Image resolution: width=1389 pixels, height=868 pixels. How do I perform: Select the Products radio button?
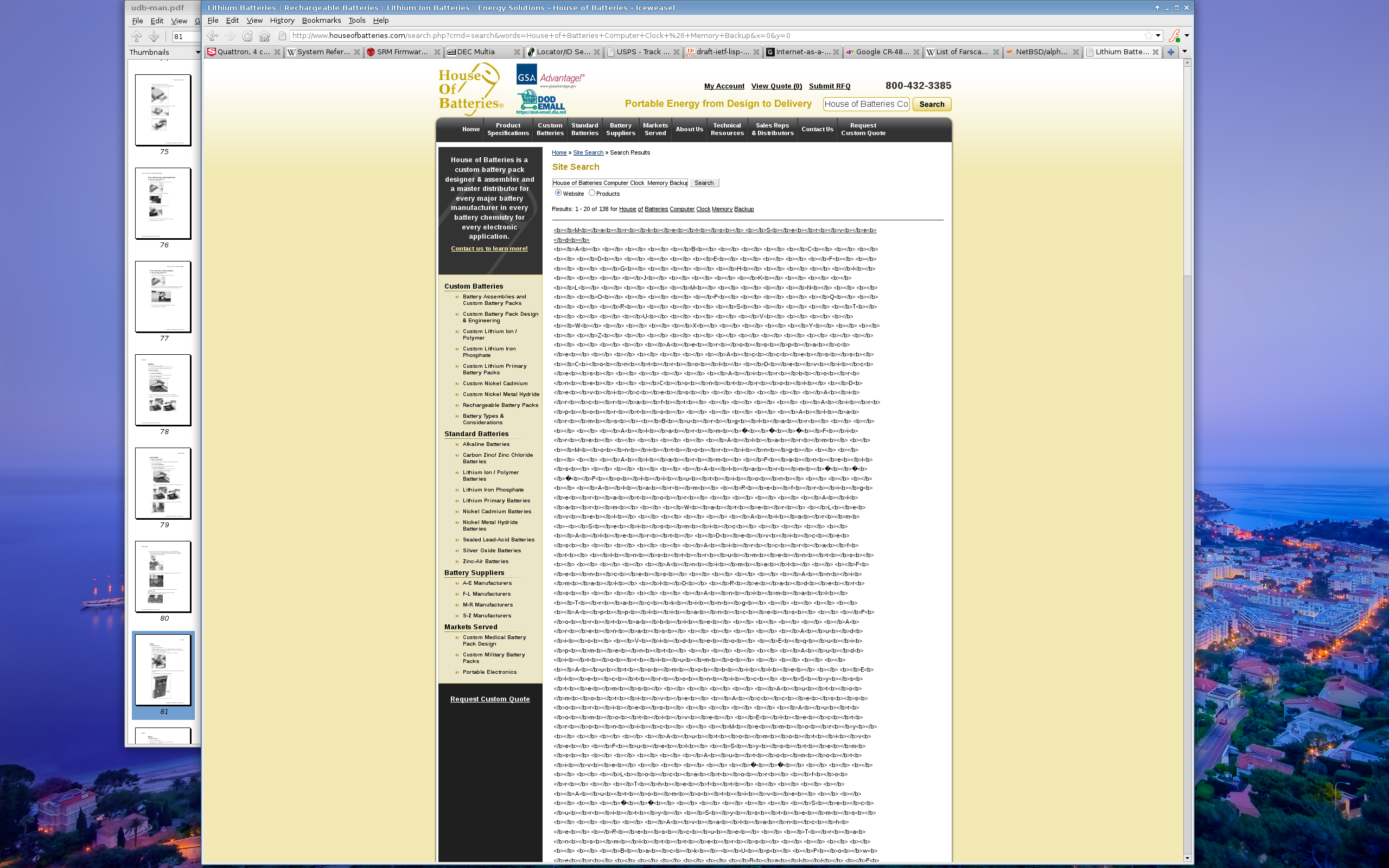click(x=592, y=193)
